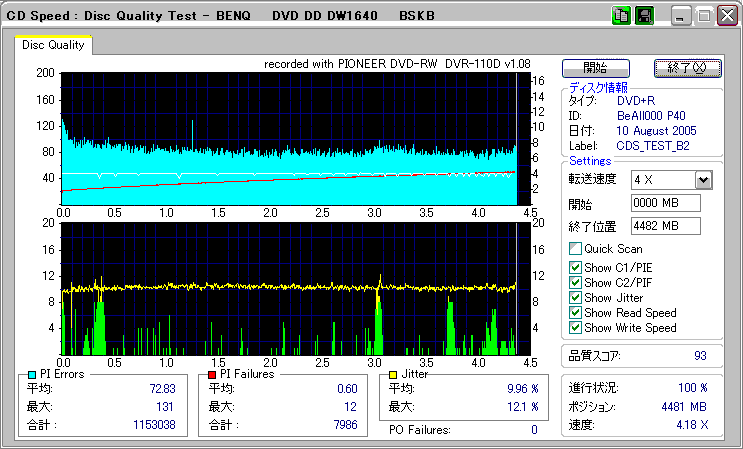Minimize the CD Speed window
This screenshot has height=449, width=743.
pyautogui.click(x=681, y=17)
